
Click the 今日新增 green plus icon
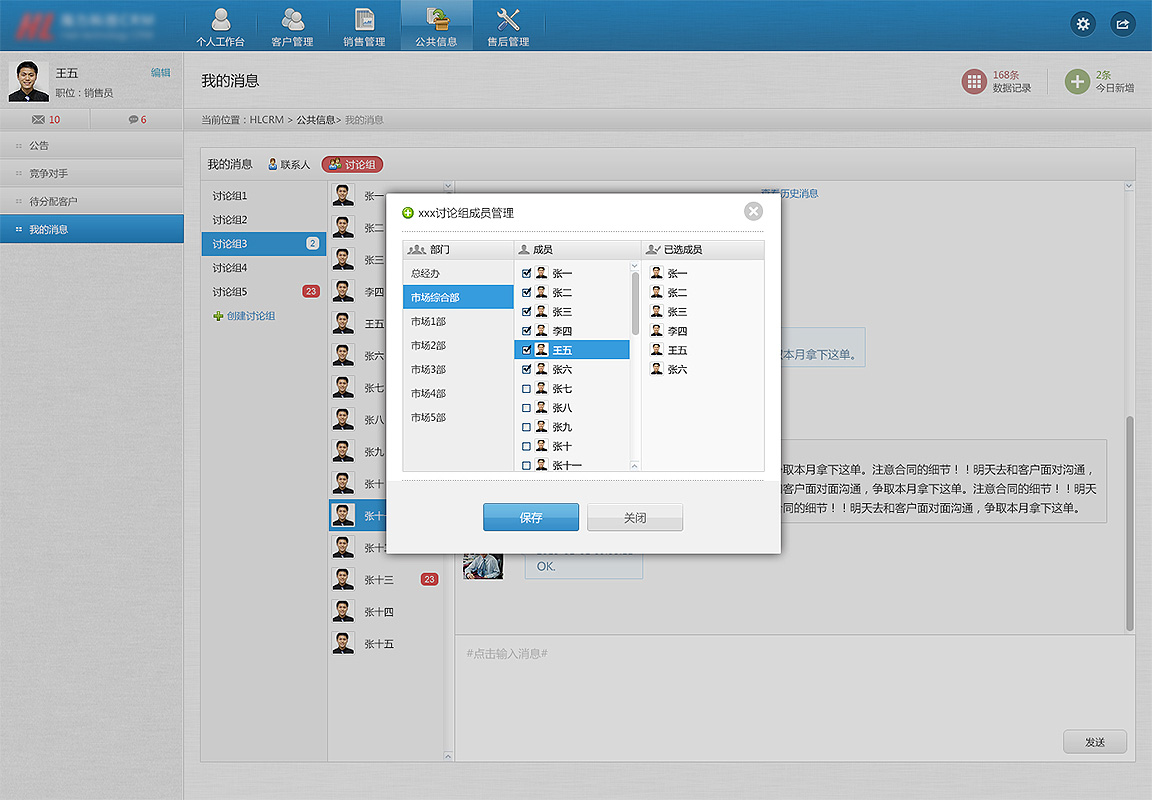coord(1076,82)
